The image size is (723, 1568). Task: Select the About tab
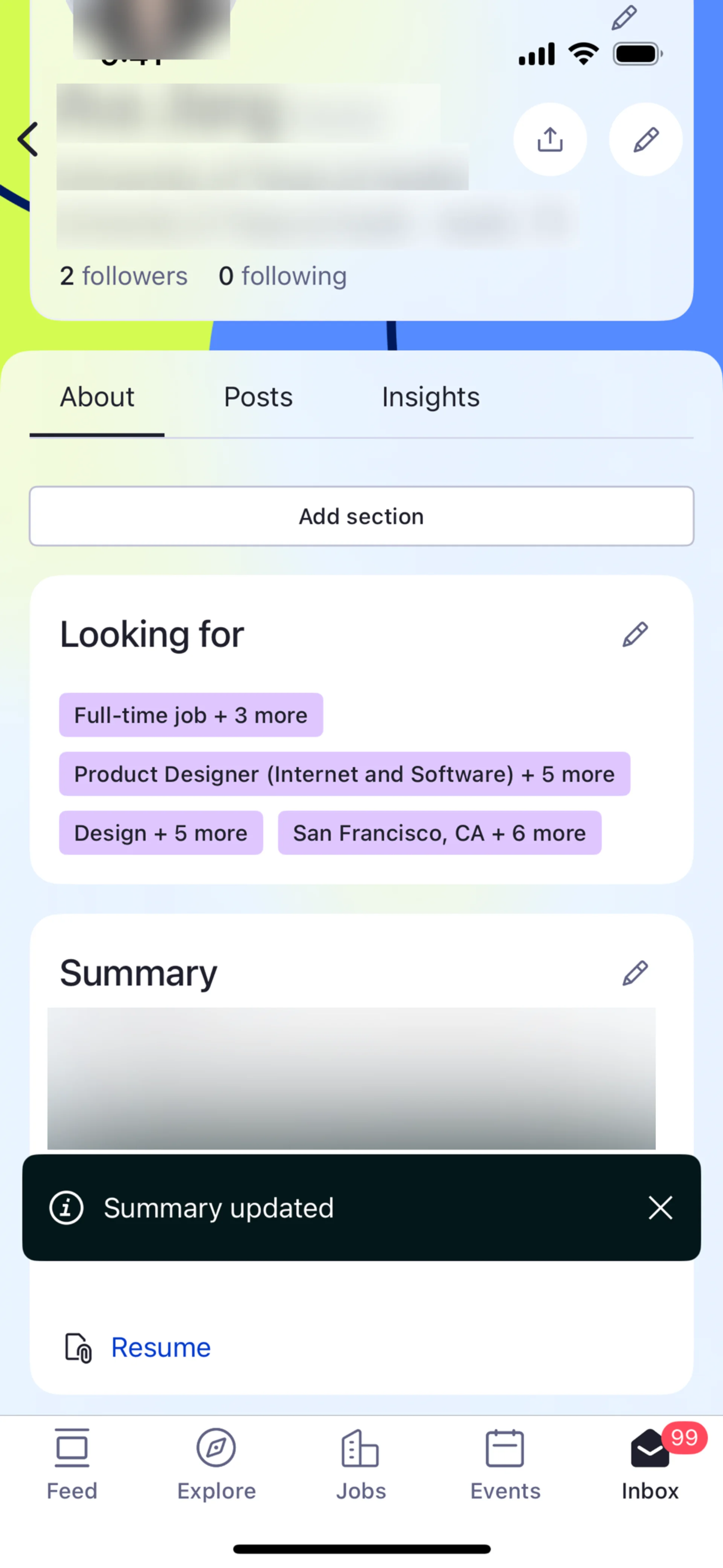[97, 397]
